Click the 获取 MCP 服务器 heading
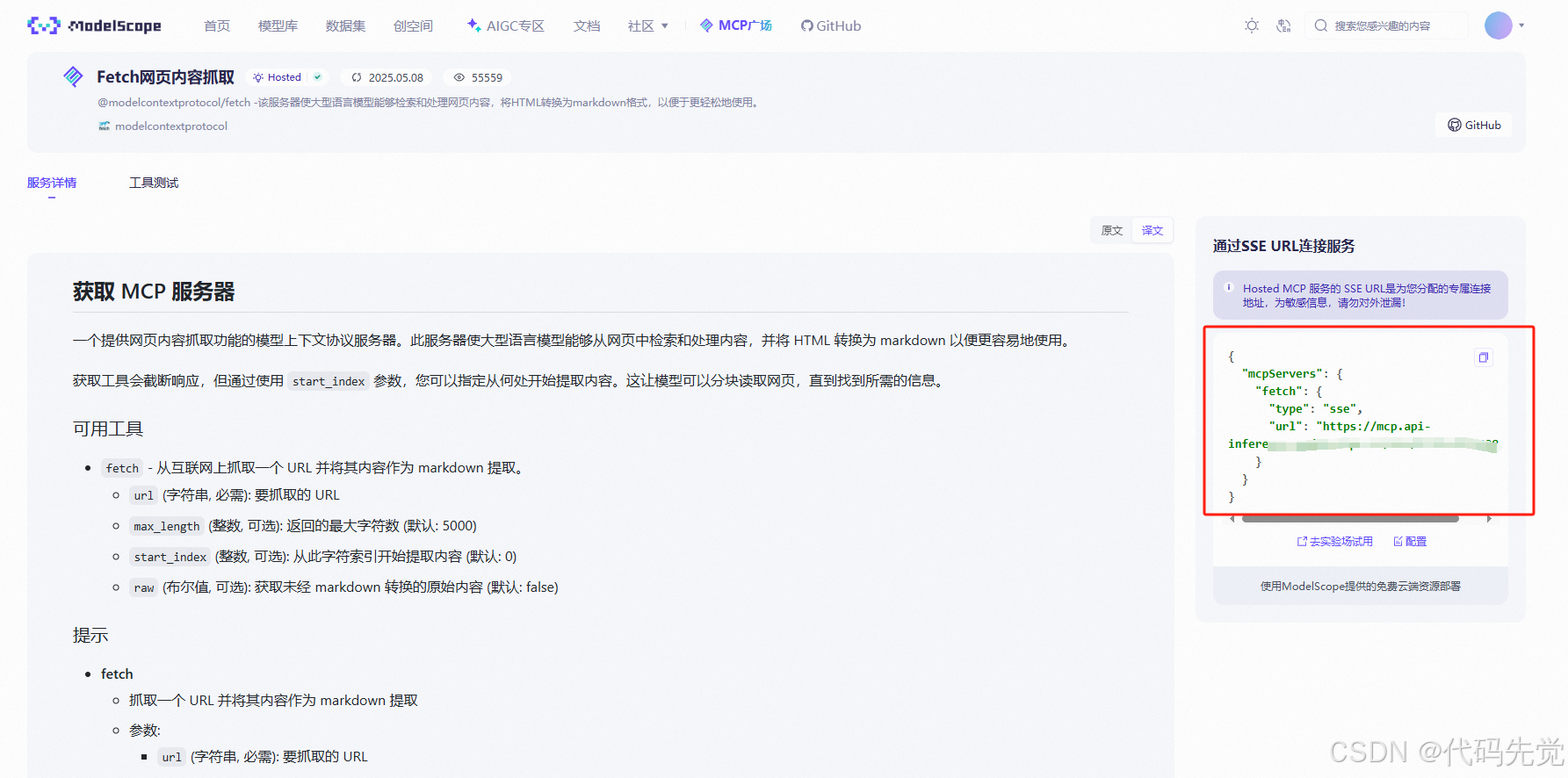1568x778 pixels. click(x=154, y=292)
